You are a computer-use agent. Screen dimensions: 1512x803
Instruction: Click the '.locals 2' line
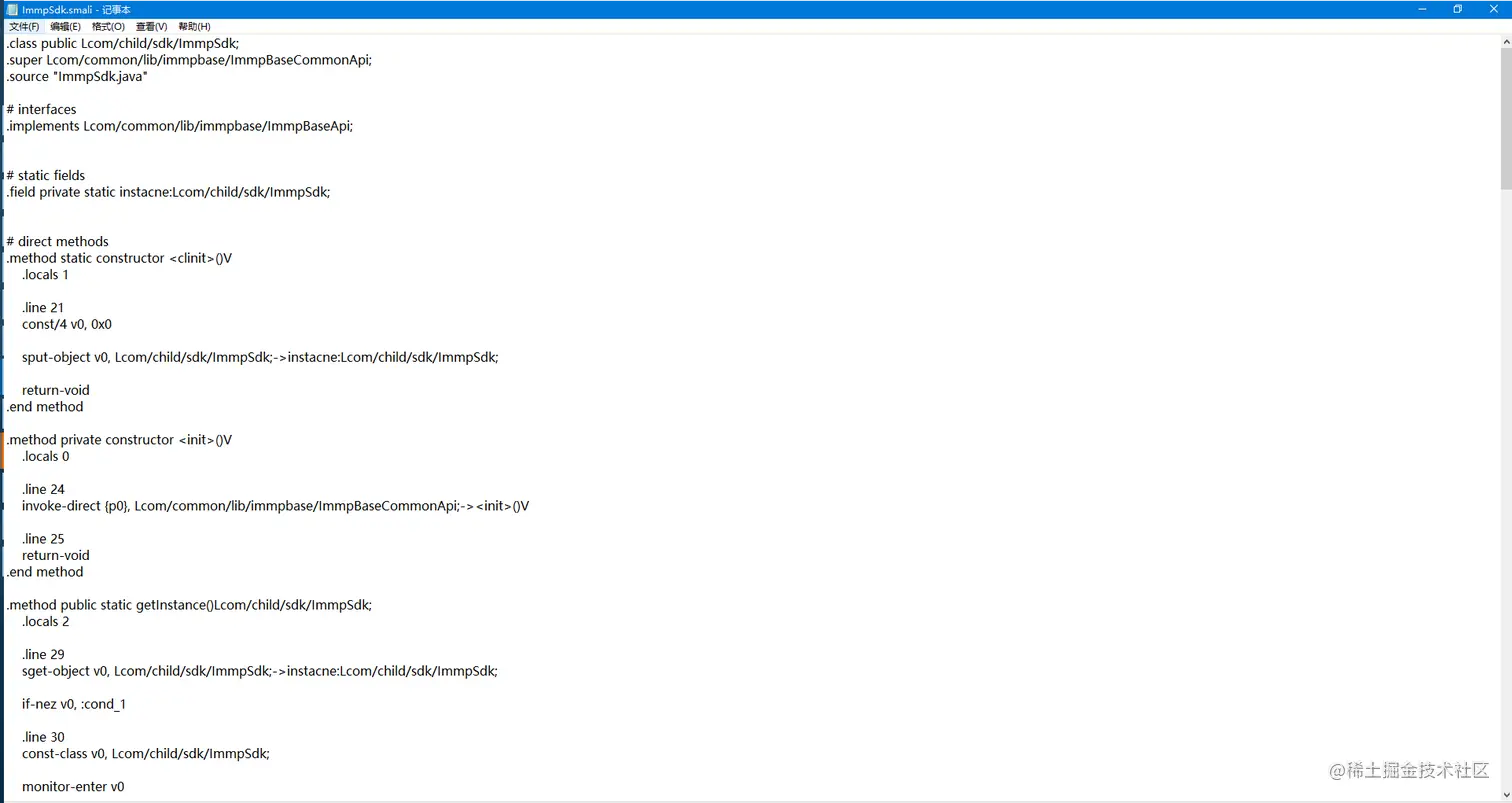tap(46, 621)
